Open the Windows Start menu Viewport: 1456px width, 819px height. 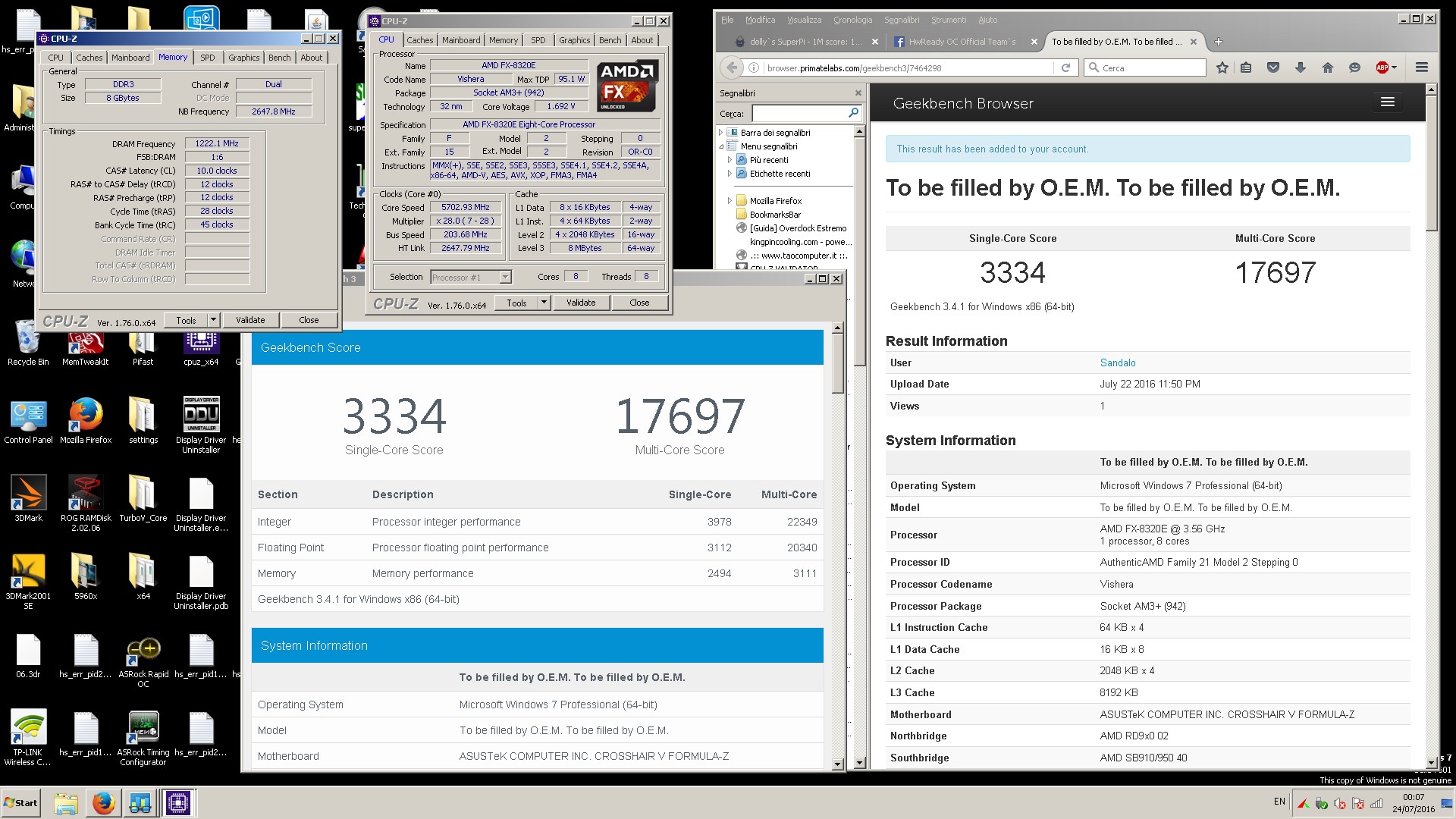[x=20, y=803]
